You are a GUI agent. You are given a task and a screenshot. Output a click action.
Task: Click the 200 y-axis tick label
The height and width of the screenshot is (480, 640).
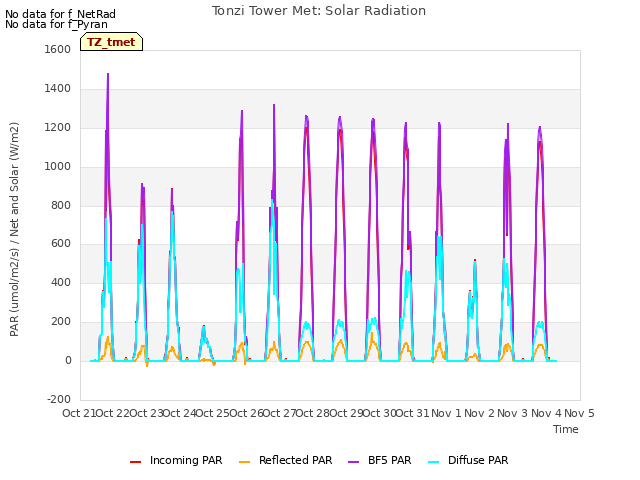(x=61, y=322)
